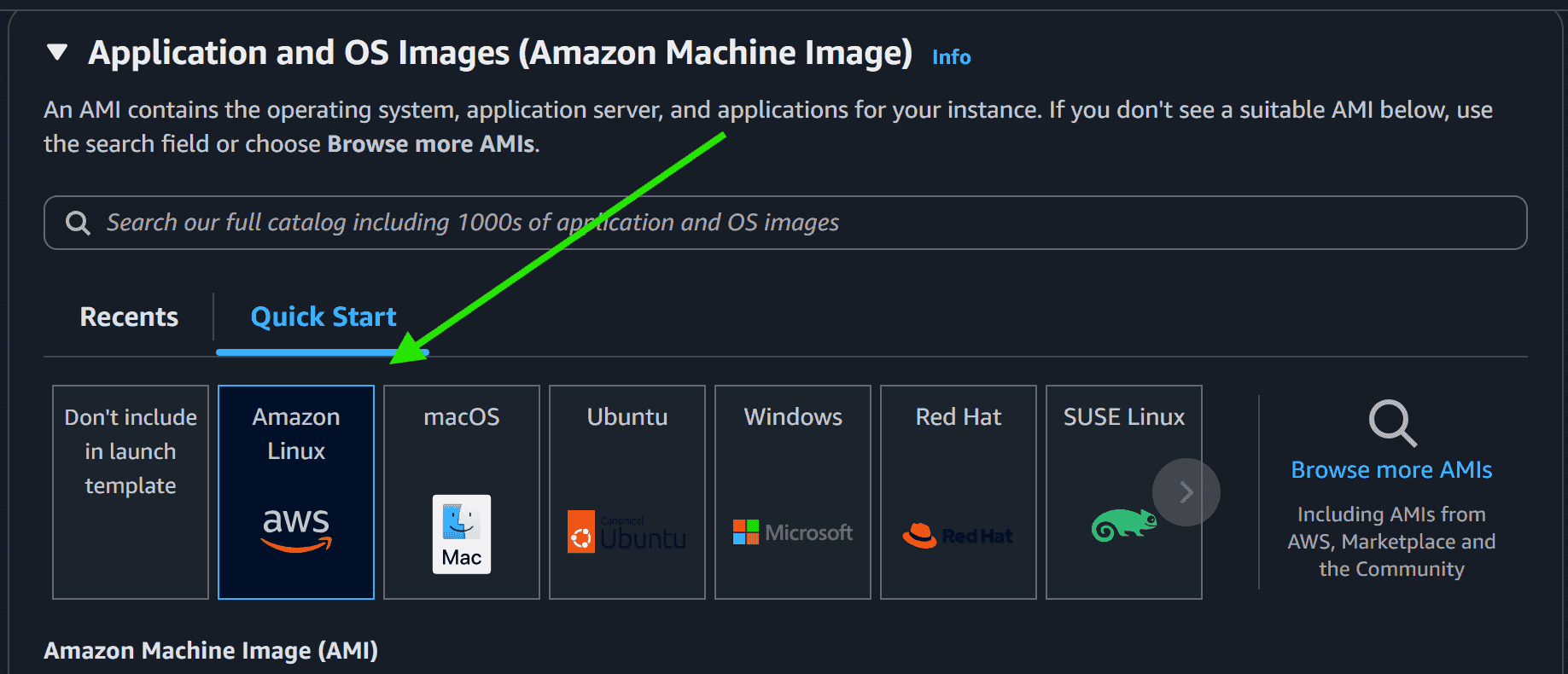
Task: Collapse the Application and OS Images section
Action: (57, 53)
